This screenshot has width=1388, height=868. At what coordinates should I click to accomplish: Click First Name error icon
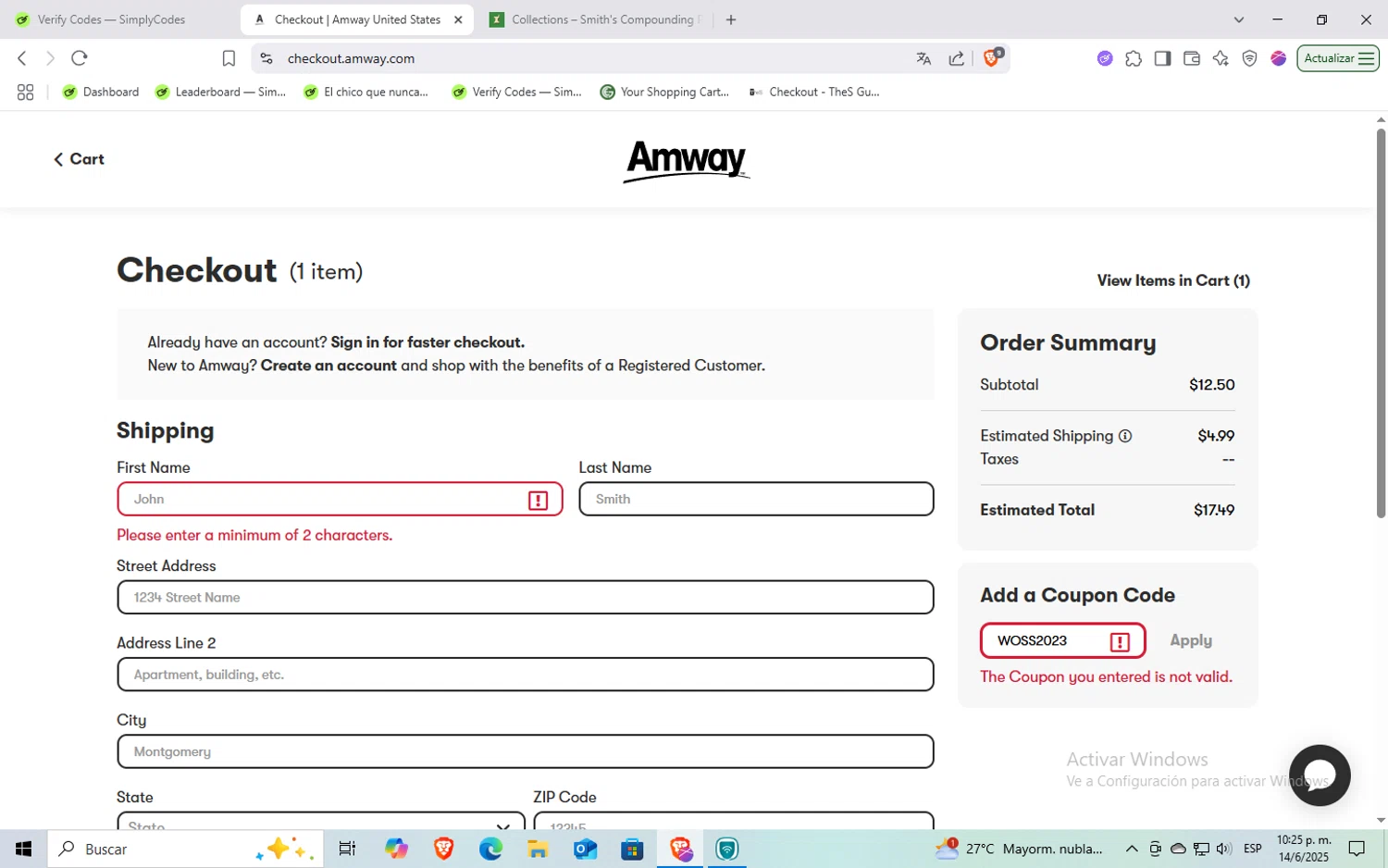pos(538,501)
